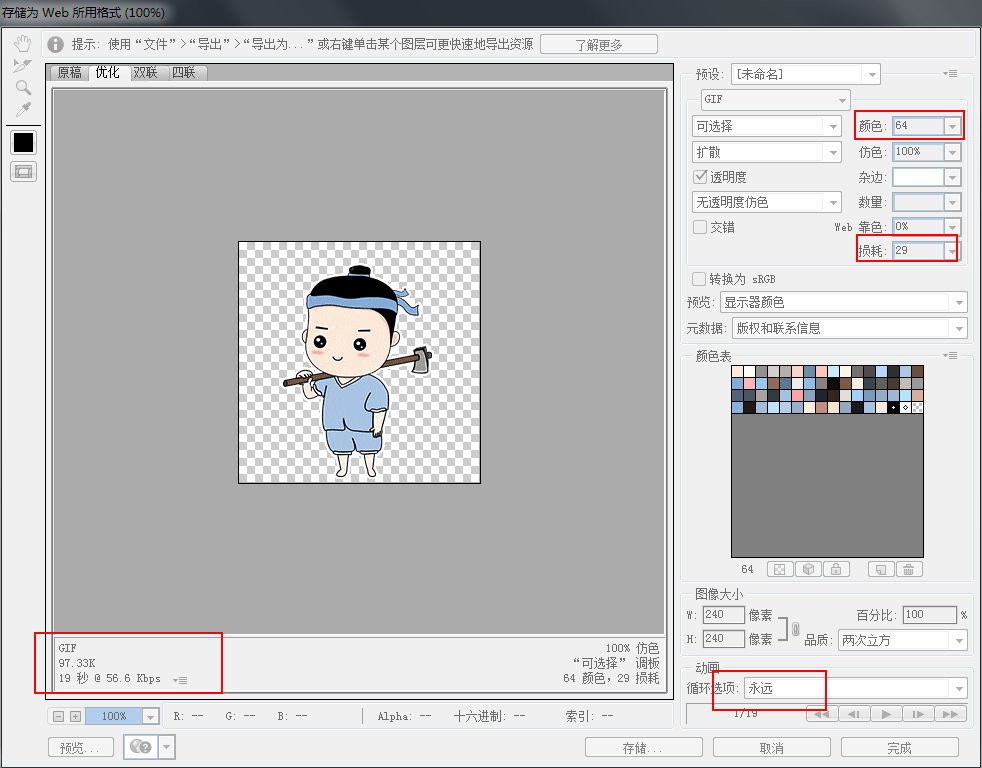The height and width of the screenshot is (768, 982).
Task: Click the 预览... button
Action: (x=81, y=747)
